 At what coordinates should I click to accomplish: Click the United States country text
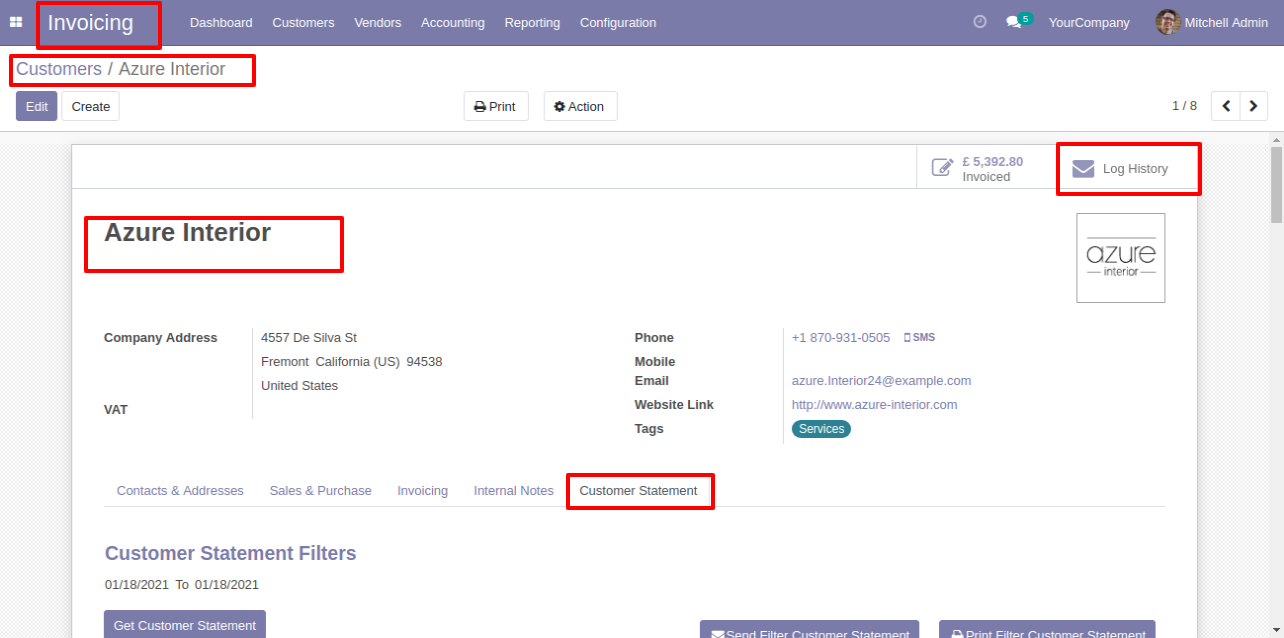(x=300, y=386)
